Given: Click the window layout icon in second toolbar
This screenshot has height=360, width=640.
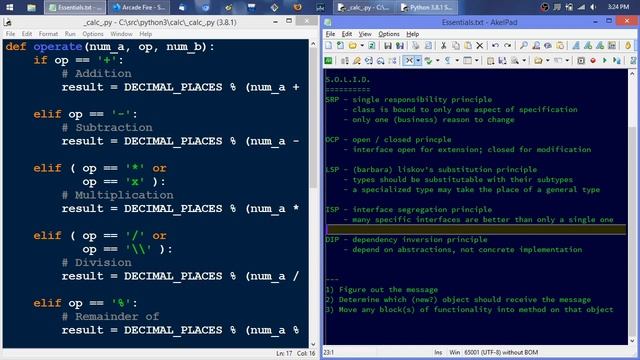Looking at the screenshot, I should tap(467, 60).
